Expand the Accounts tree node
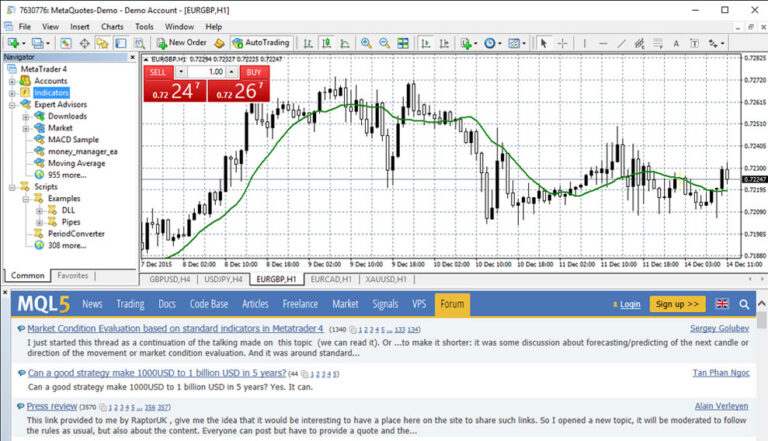The height and width of the screenshot is (441, 768). pyautogui.click(x=12, y=81)
